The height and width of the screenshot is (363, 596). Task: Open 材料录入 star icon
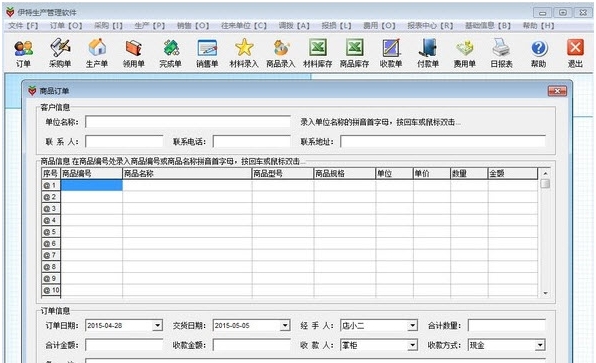(x=244, y=53)
